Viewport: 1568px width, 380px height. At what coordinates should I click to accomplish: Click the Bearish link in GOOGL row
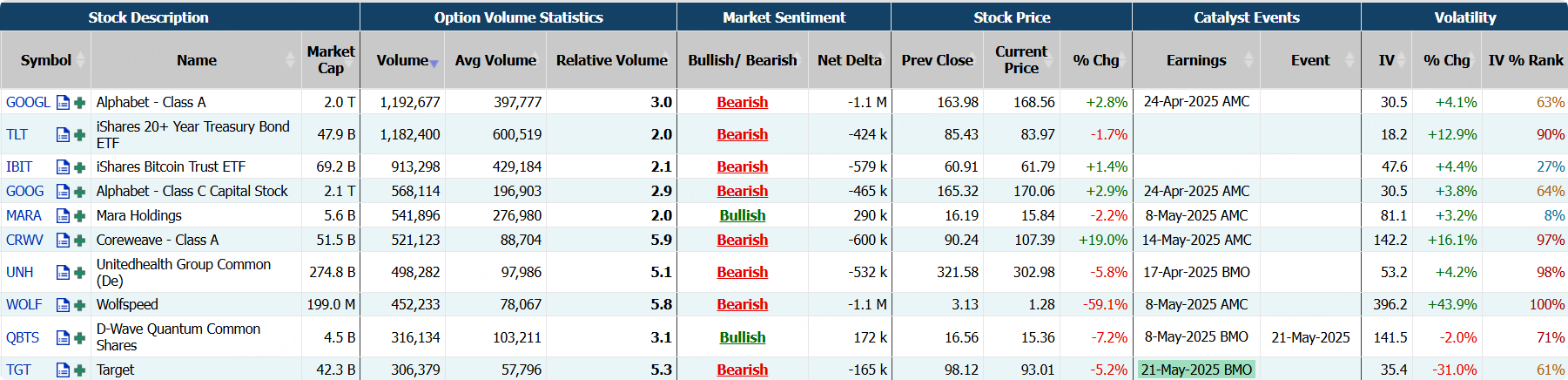(743, 102)
